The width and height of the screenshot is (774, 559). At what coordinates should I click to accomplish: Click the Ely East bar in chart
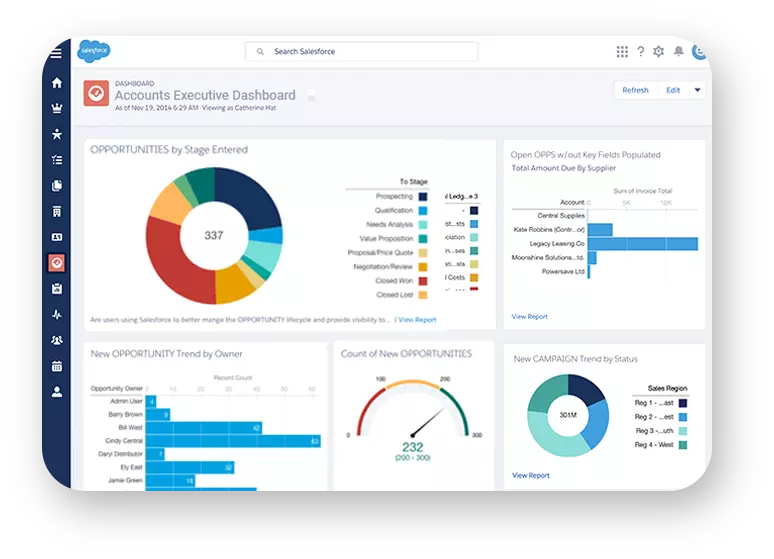click(190, 467)
